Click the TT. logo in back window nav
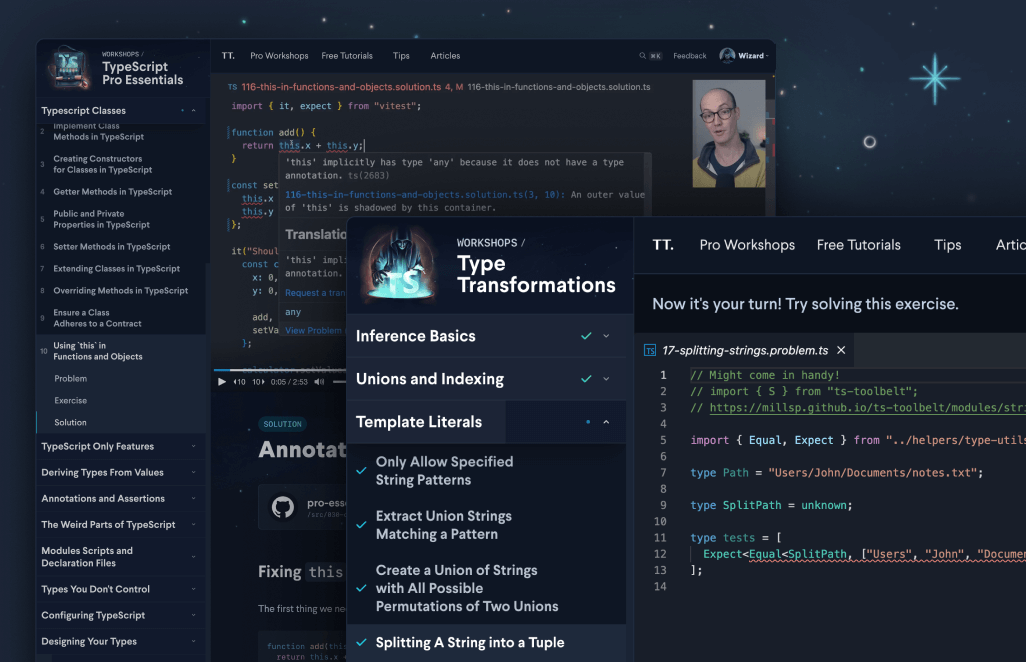Viewport: 1026px width, 662px height. coord(228,56)
